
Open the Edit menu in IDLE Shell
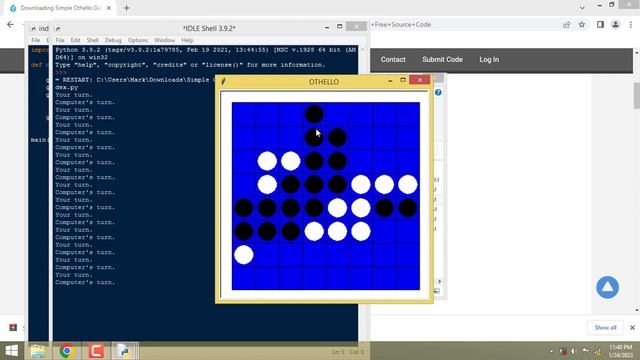[x=75, y=40]
